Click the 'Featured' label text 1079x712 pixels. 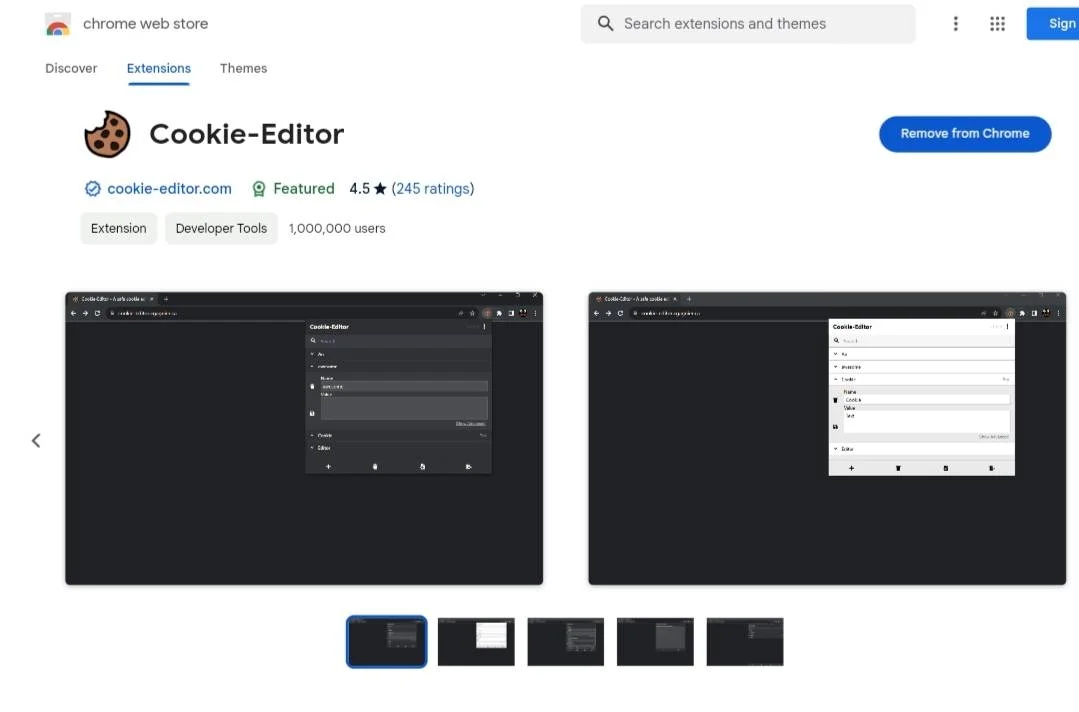pos(303,188)
